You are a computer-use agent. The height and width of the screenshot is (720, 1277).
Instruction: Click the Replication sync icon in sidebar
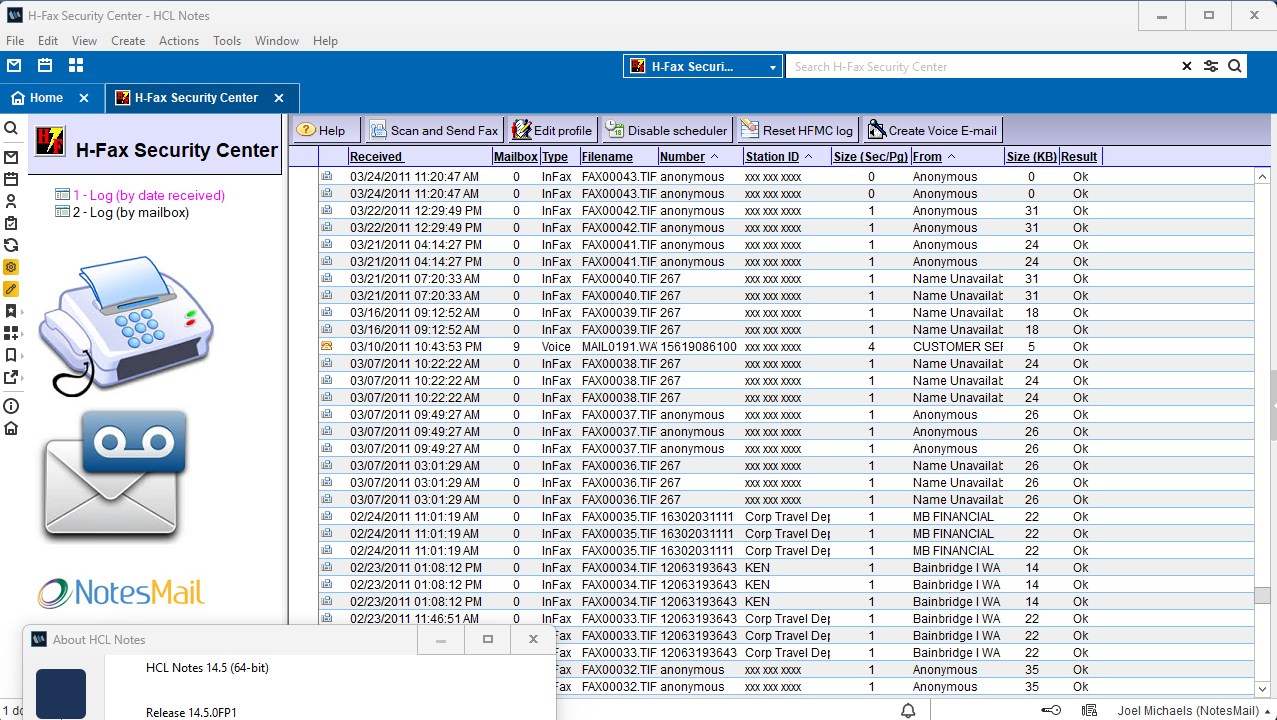pos(11,245)
